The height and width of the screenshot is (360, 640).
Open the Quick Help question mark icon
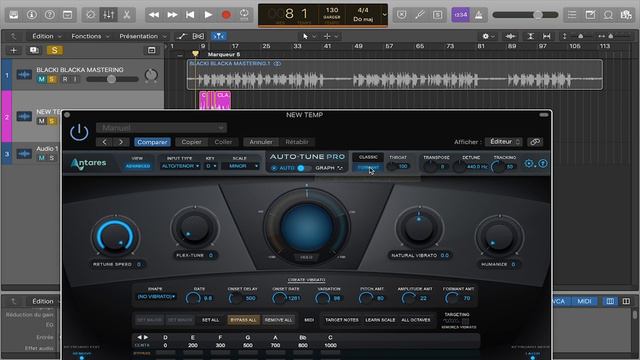pos(49,15)
